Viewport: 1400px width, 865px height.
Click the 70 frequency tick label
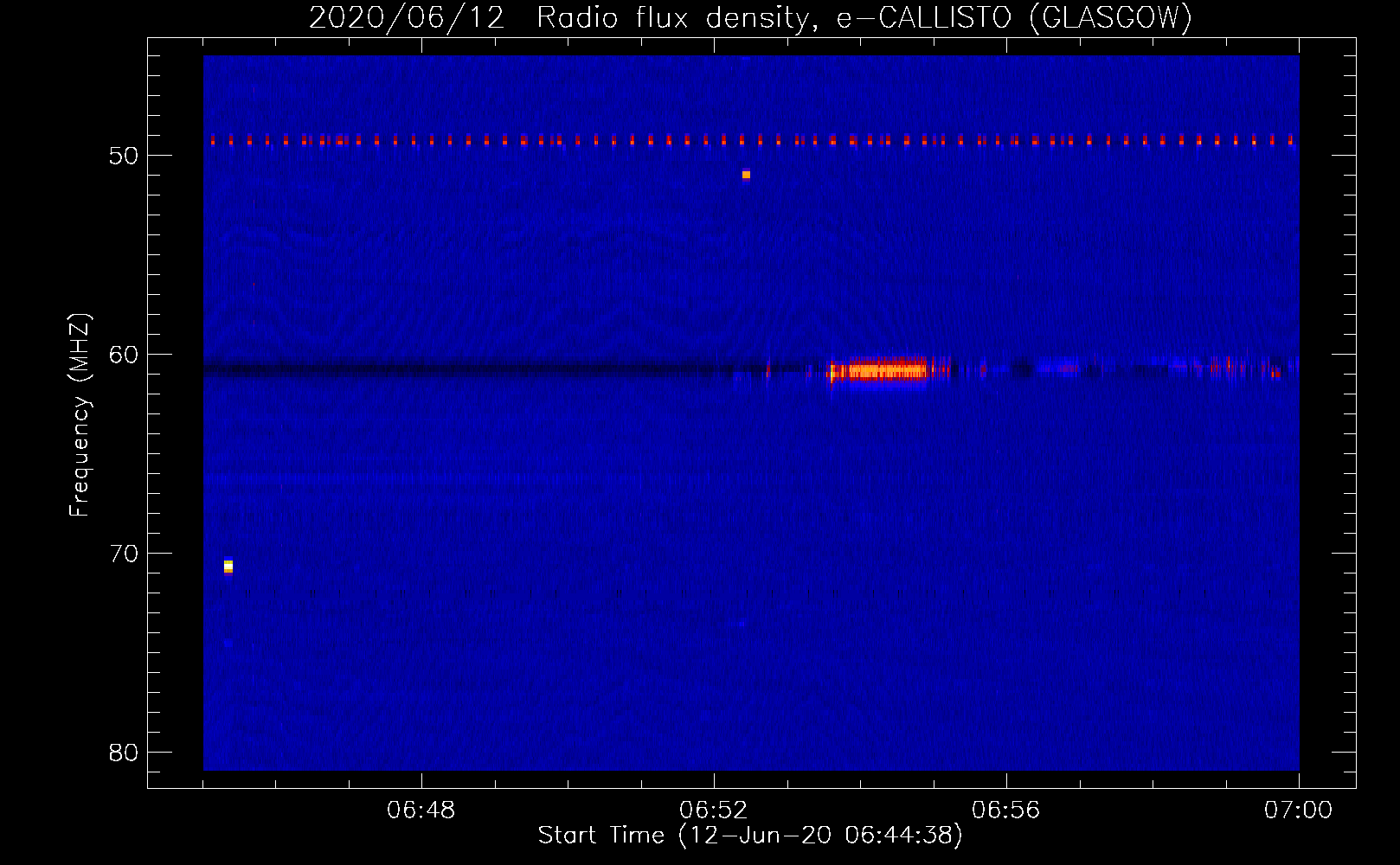pyautogui.click(x=124, y=554)
